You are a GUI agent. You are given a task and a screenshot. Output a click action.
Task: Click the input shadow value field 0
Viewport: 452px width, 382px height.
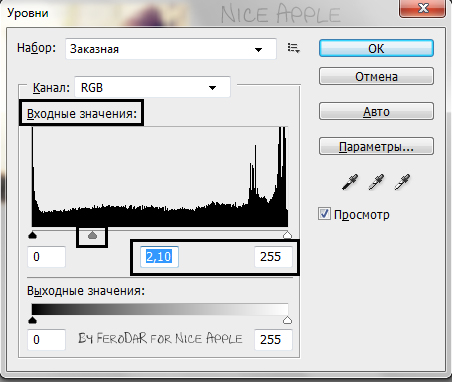(x=46, y=256)
